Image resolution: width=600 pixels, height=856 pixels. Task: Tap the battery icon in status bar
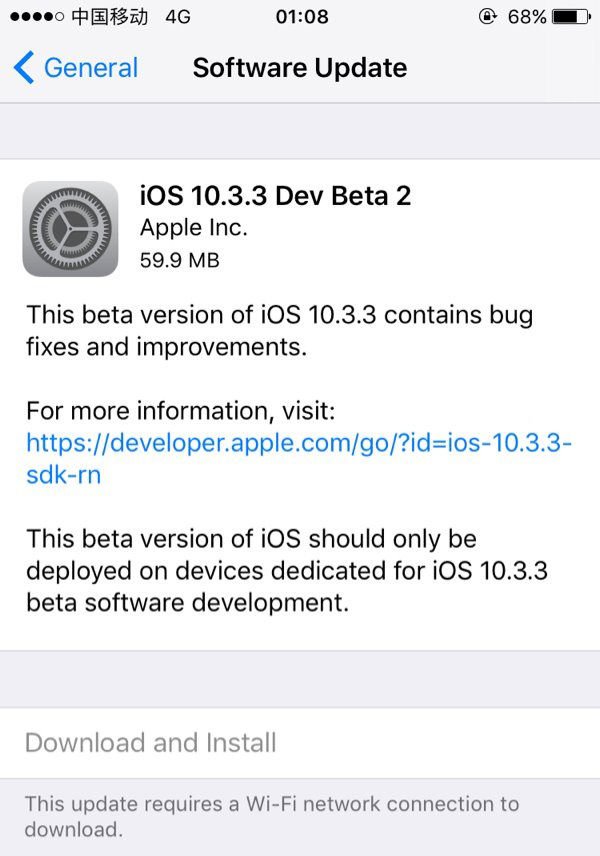tap(571, 17)
